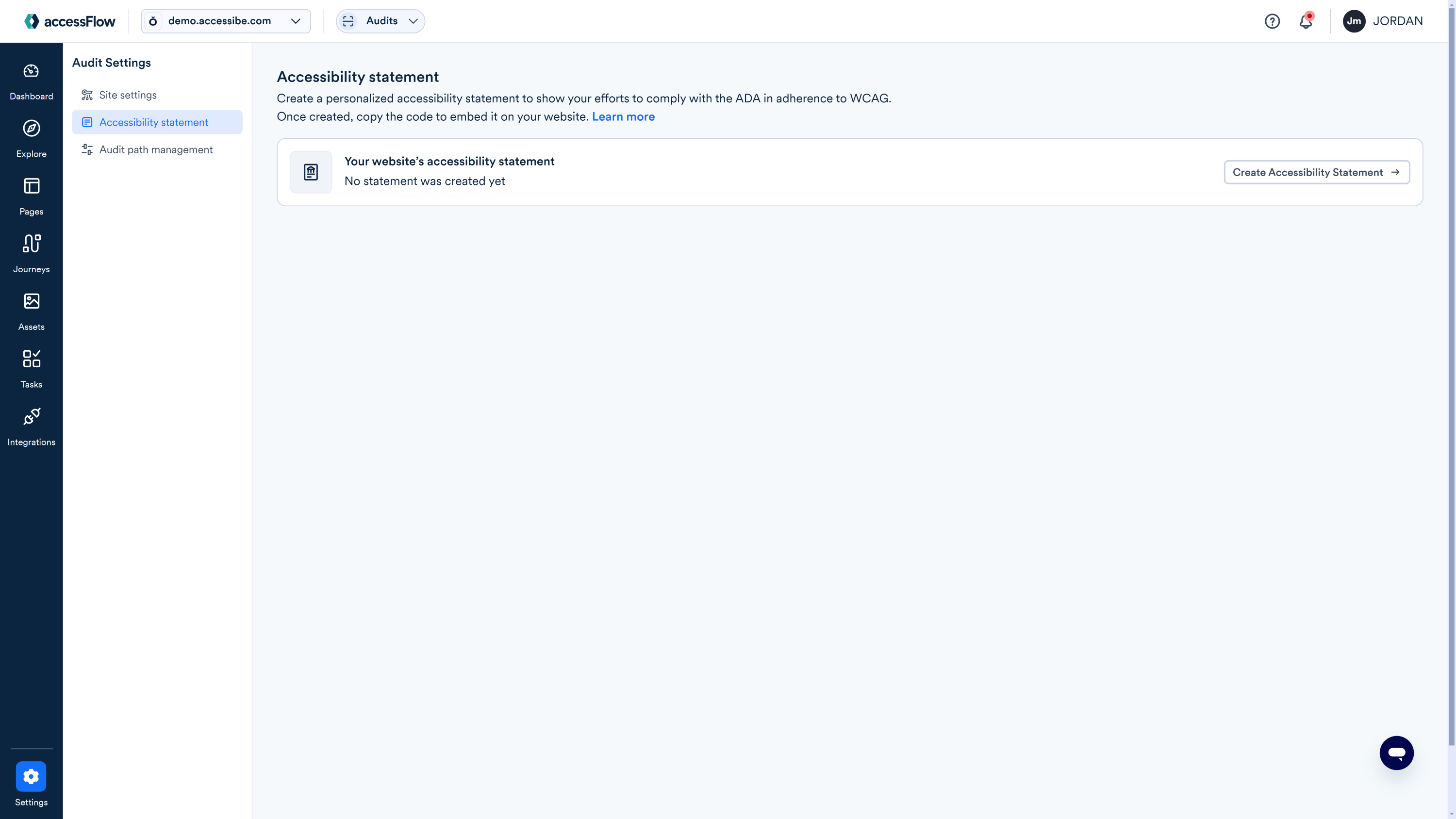1456x819 pixels.
Task: Navigate to Journeys
Action: (31, 253)
